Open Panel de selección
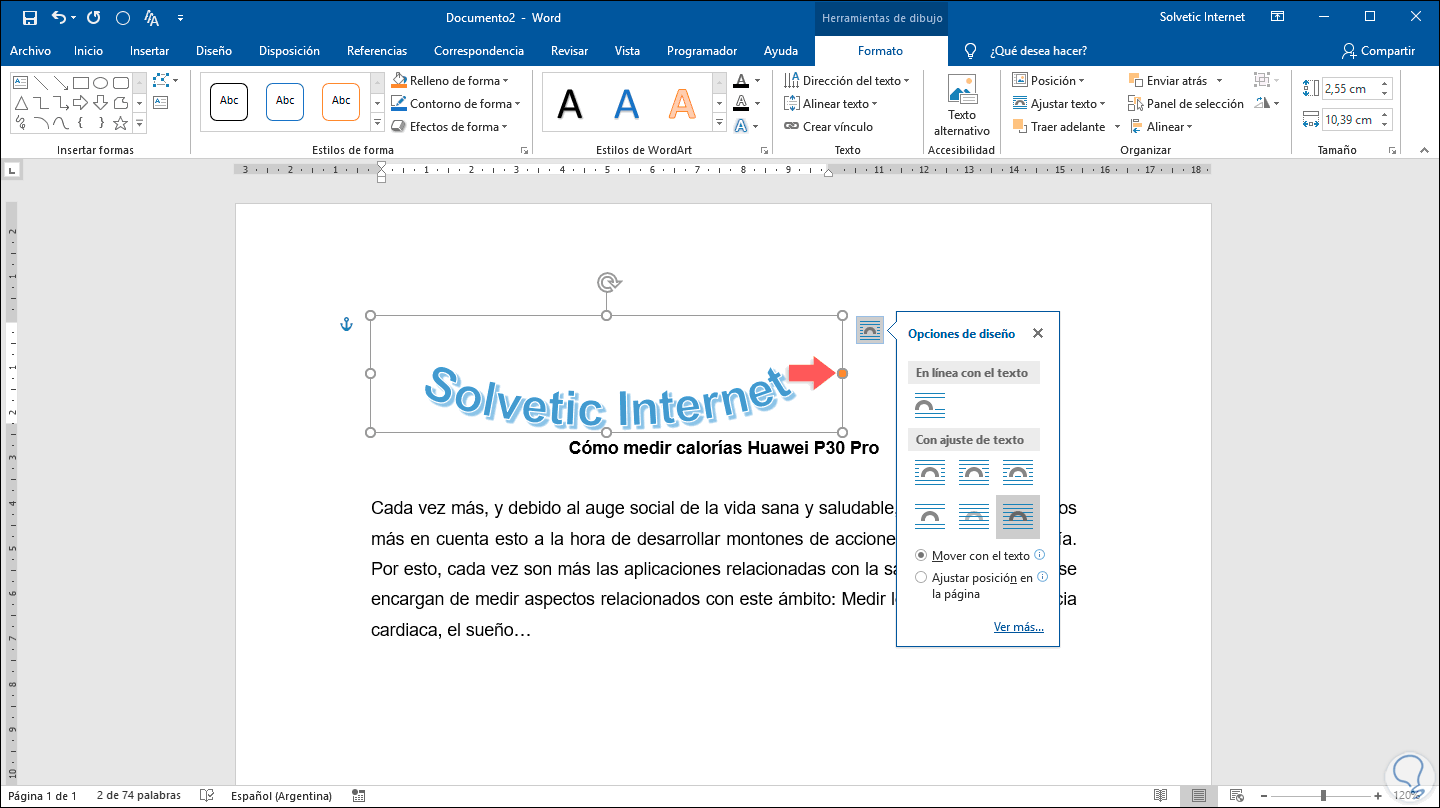This screenshot has width=1440, height=808. [1186, 103]
